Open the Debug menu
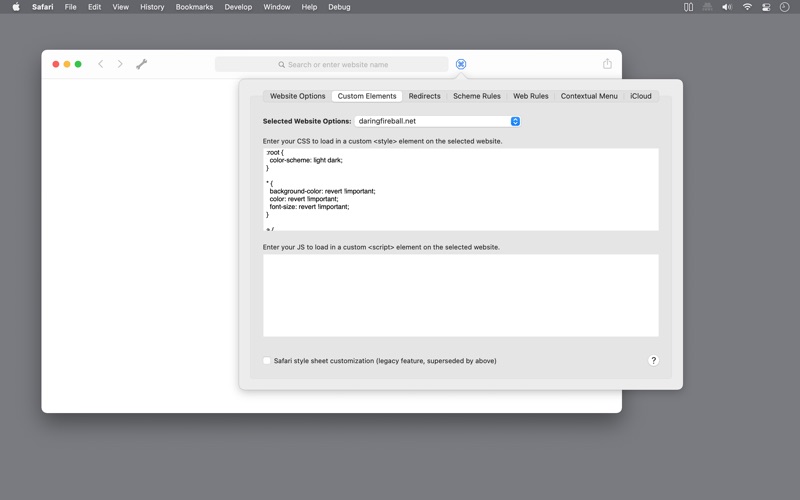The height and width of the screenshot is (500, 800). [x=339, y=7]
